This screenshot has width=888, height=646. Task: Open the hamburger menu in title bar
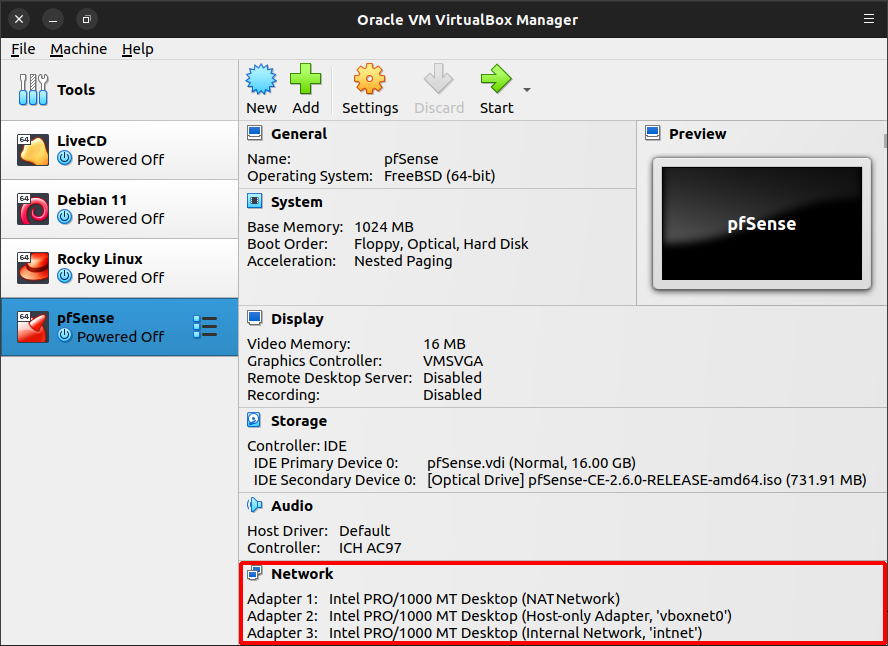point(869,19)
